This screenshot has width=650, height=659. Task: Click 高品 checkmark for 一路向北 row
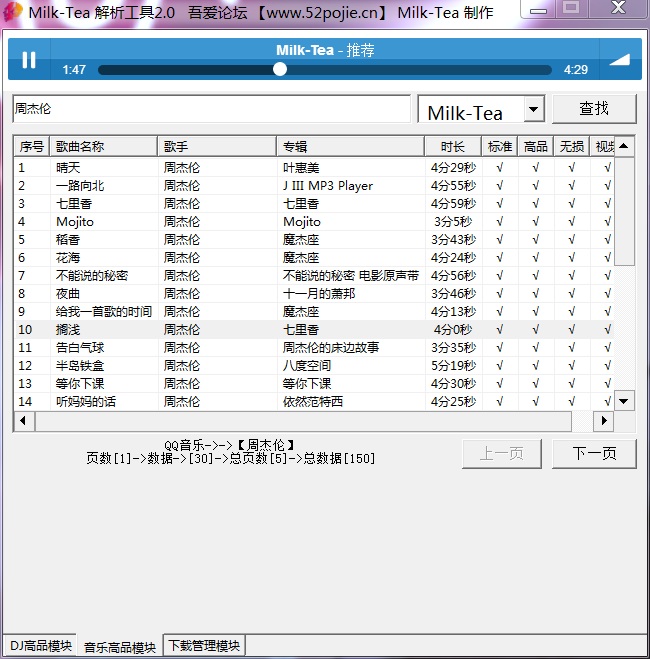tap(536, 186)
